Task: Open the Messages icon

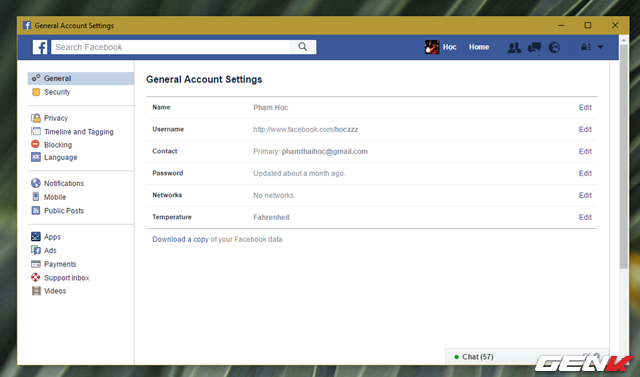Action: [x=534, y=48]
